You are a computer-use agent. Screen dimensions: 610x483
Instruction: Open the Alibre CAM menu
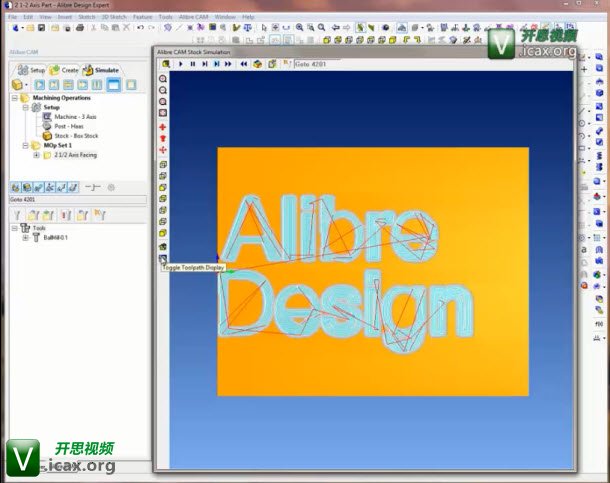click(x=193, y=17)
